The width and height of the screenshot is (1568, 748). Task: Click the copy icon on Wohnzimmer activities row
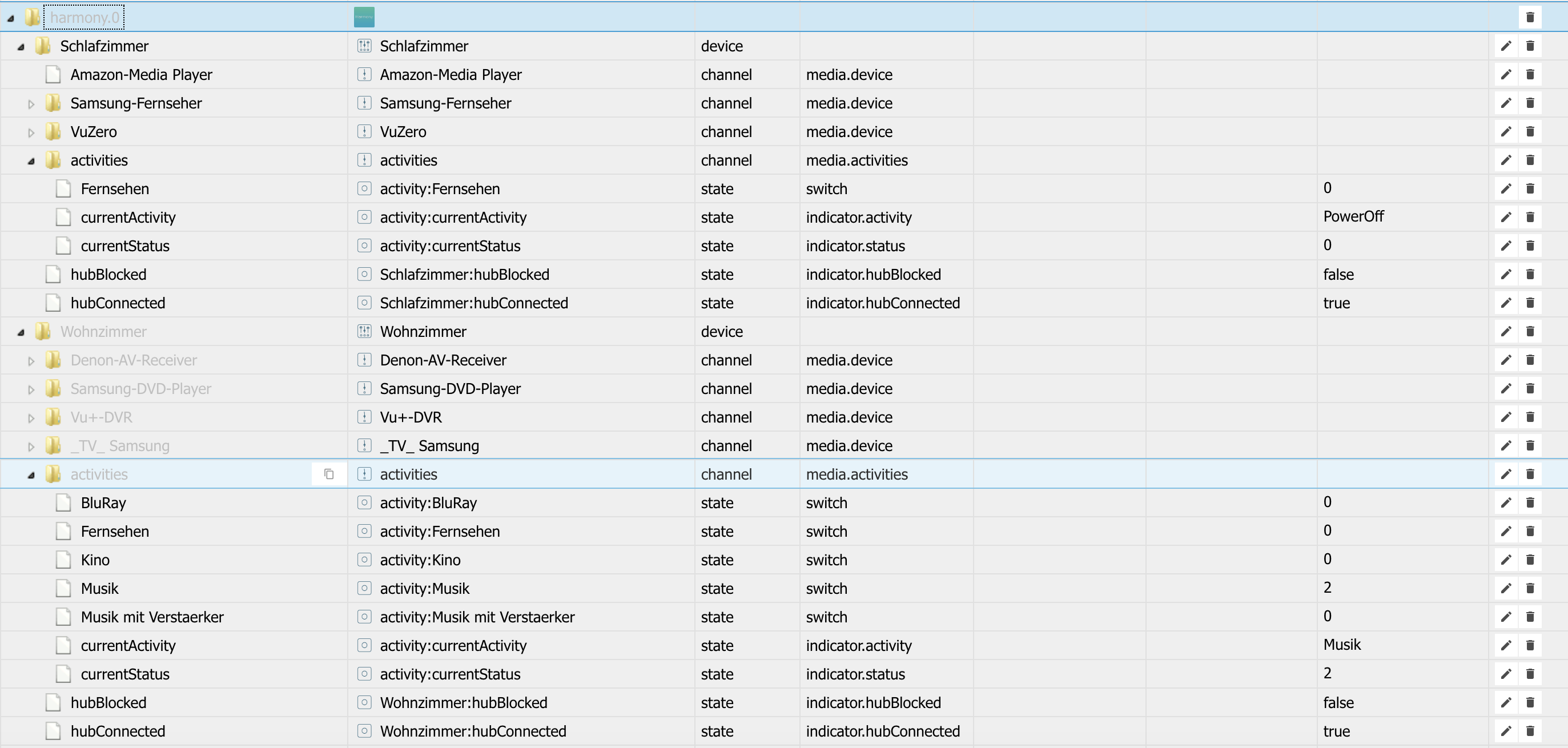[329, 473]
